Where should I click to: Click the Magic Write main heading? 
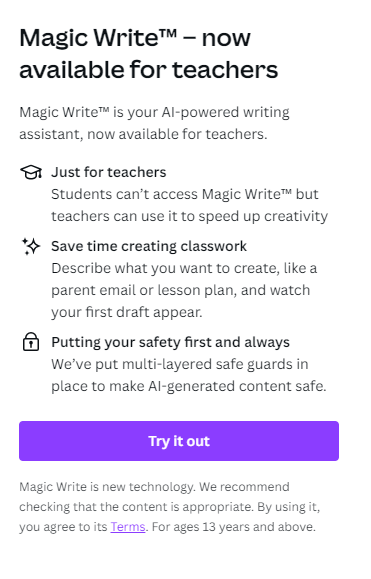point(148,54)
